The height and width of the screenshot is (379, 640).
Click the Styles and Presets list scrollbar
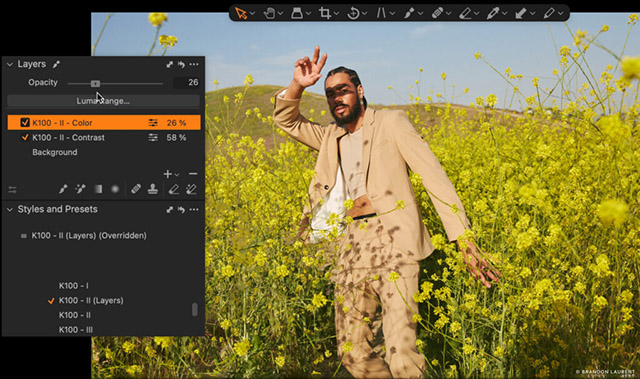coord(195,309)
